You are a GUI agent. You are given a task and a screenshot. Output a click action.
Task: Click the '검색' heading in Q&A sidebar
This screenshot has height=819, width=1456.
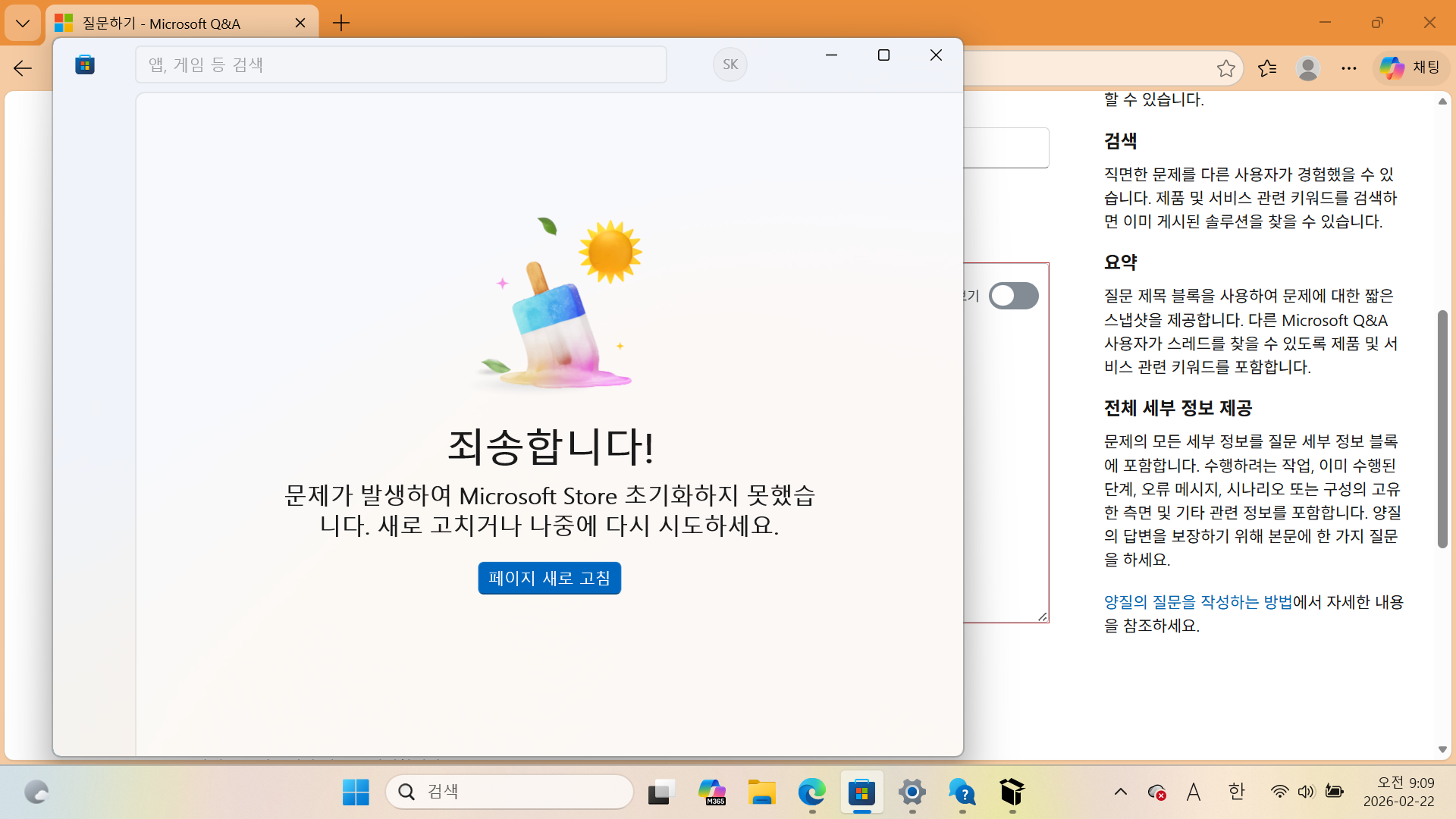point(1120,141)
